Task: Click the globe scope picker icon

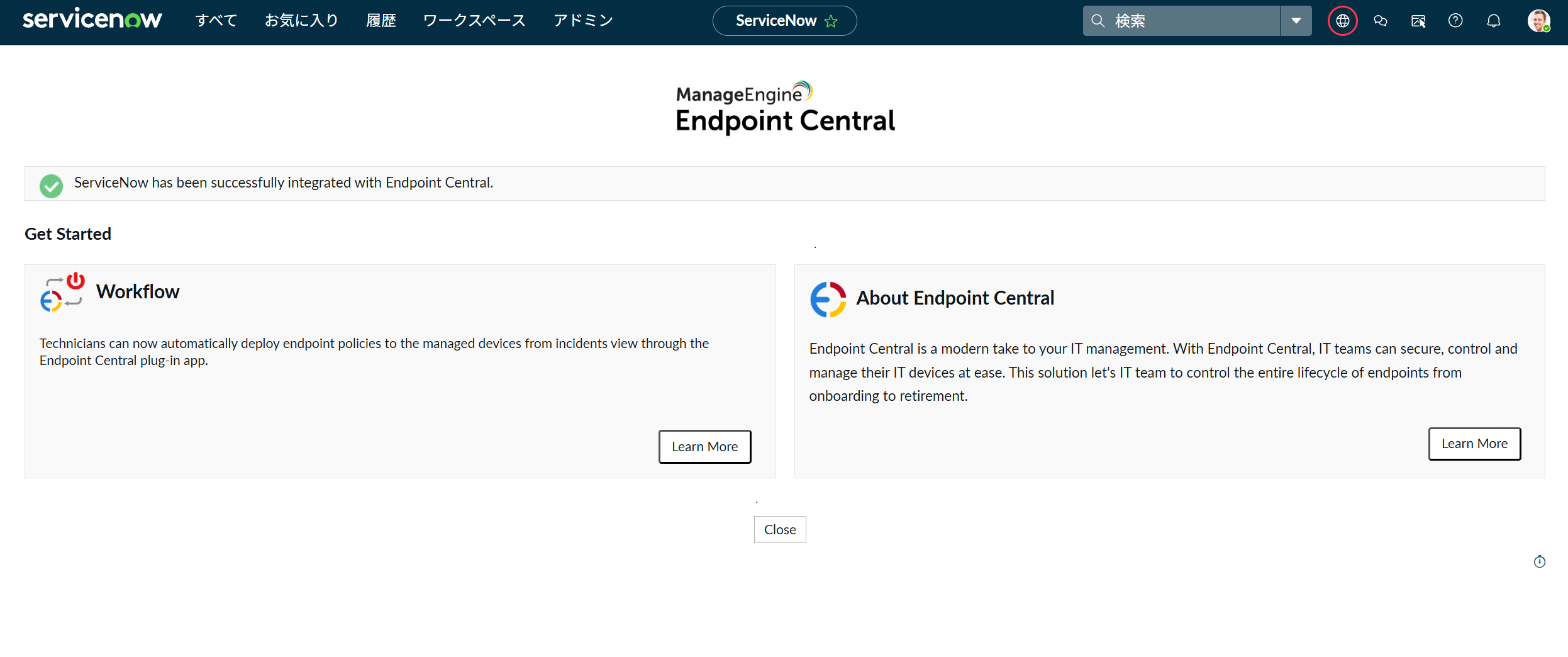Action: coord(1342,21)
